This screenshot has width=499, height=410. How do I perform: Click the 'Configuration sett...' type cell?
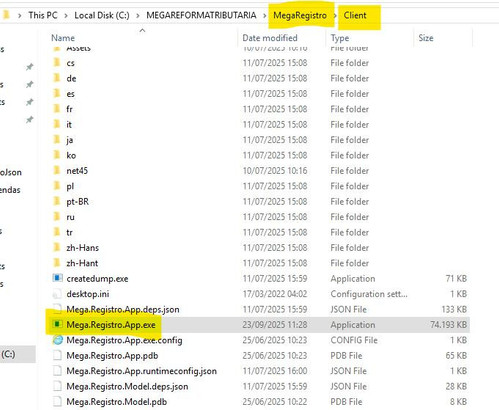(x=369, y=294)
